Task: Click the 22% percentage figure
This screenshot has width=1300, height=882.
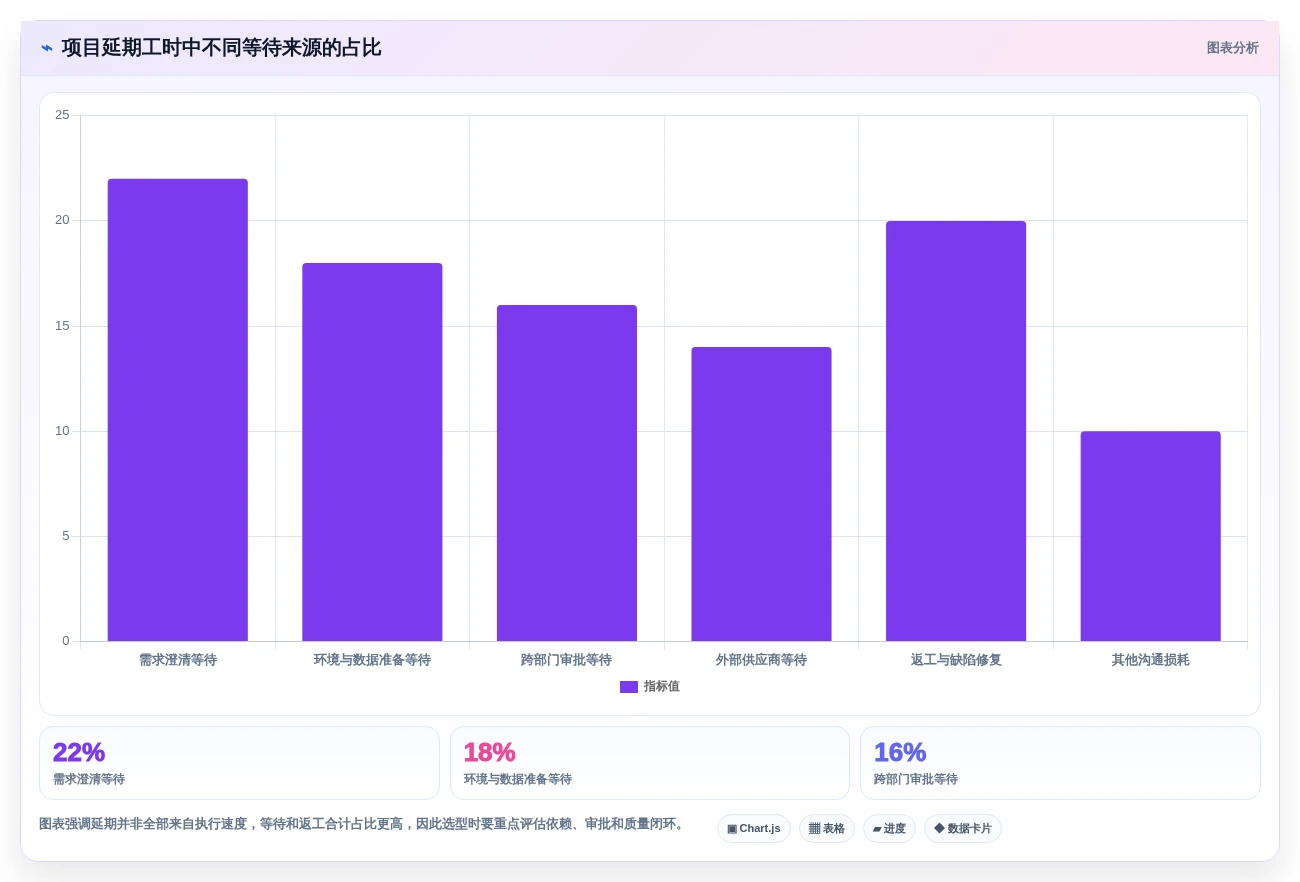Action: click(x=79, y=752)
